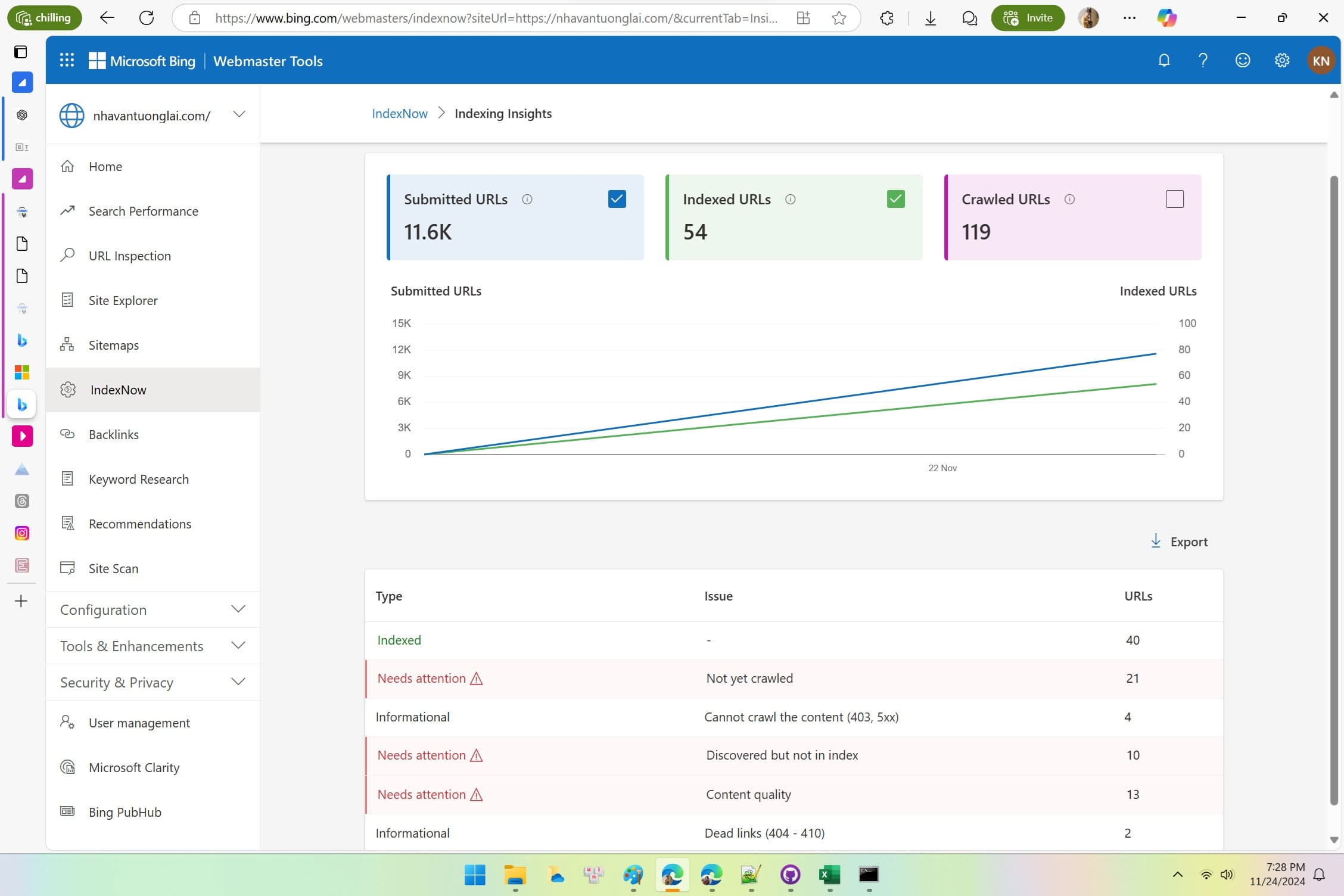The image size is (1344, 896).
Task: Click the info icon next to Crawled URLs
Action: pyautogui.click(x=1069, y=200)
